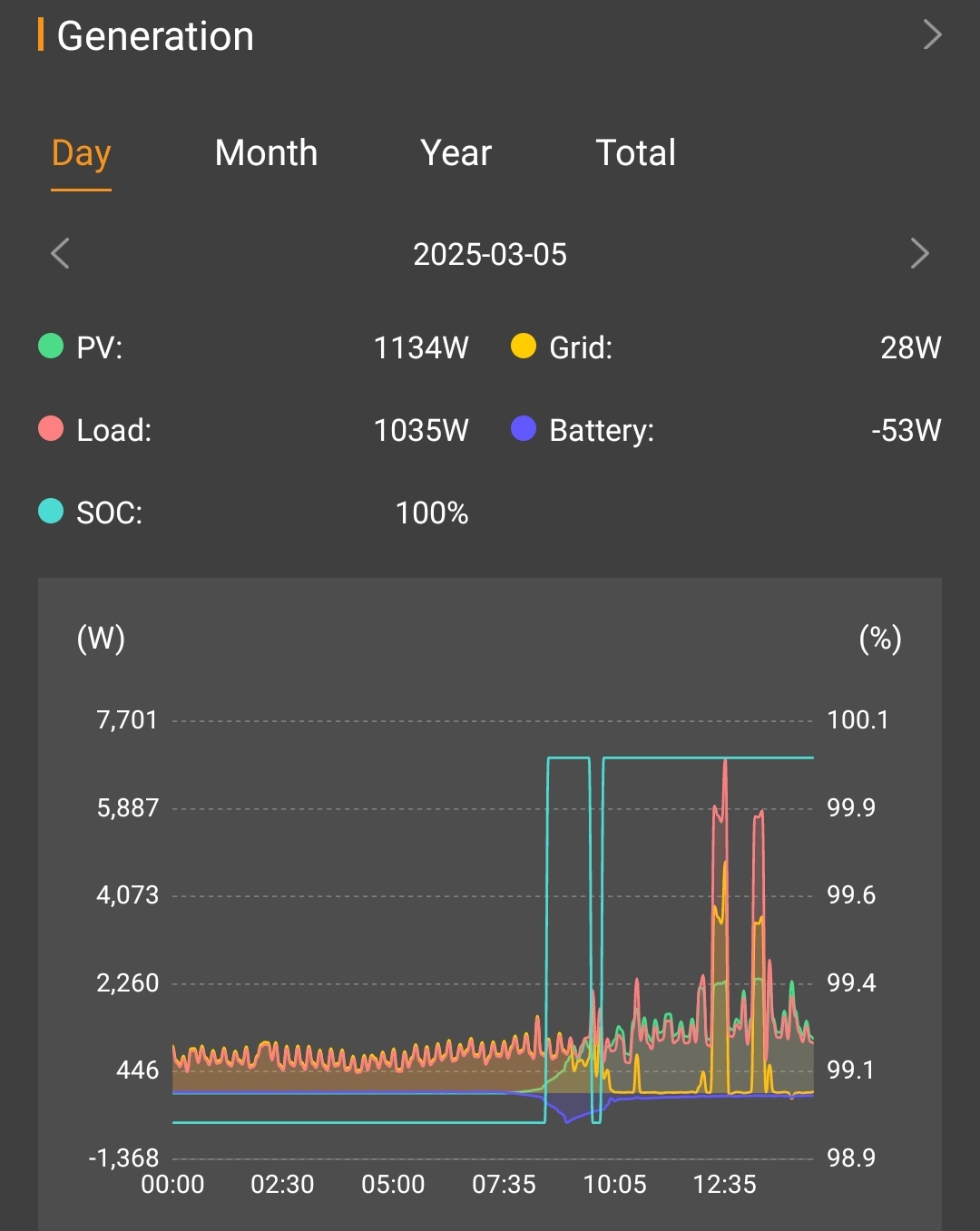Tap the Grid value 28W
Viewport: 980px width, 1231px height.
coord(911,347)
